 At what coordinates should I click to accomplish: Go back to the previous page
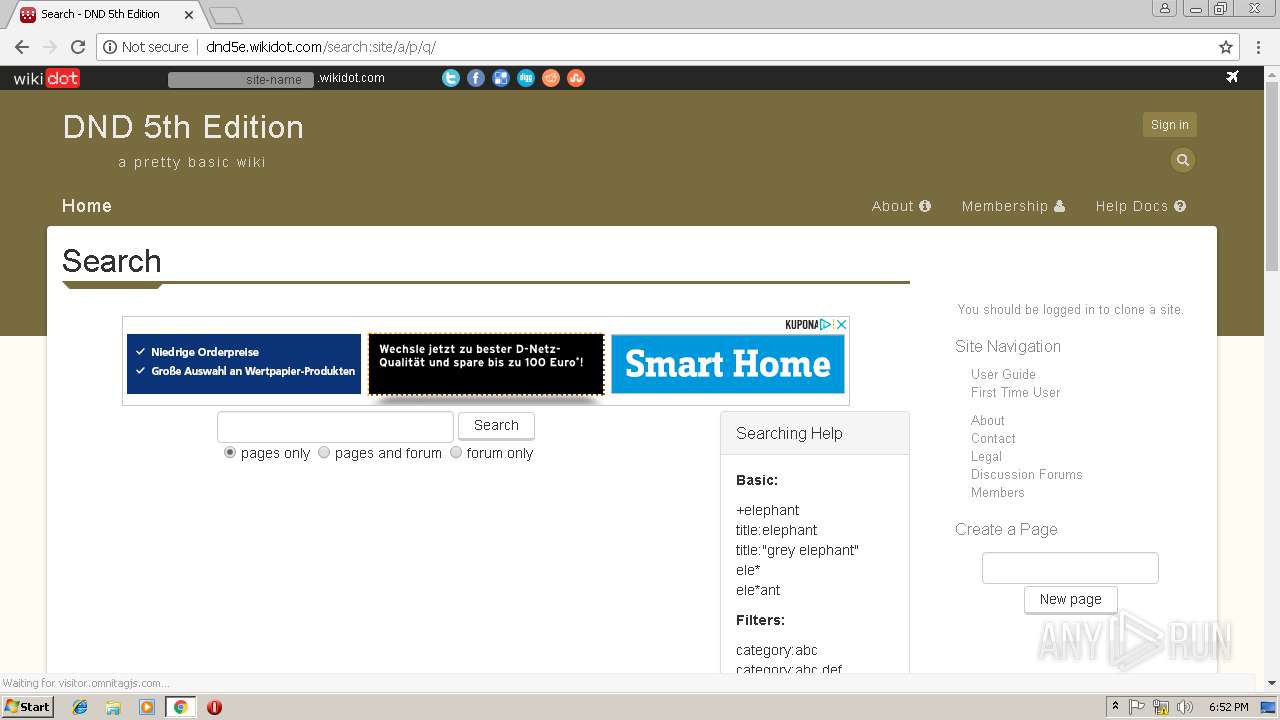pyautogui.click(x=22, y=47)
